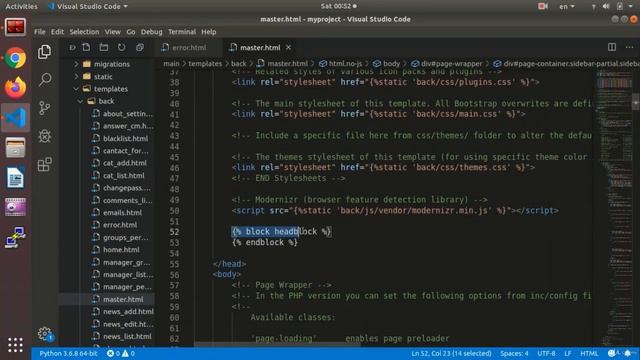
Task: Collapse the back folder
Action: click(x=107, y=101)
